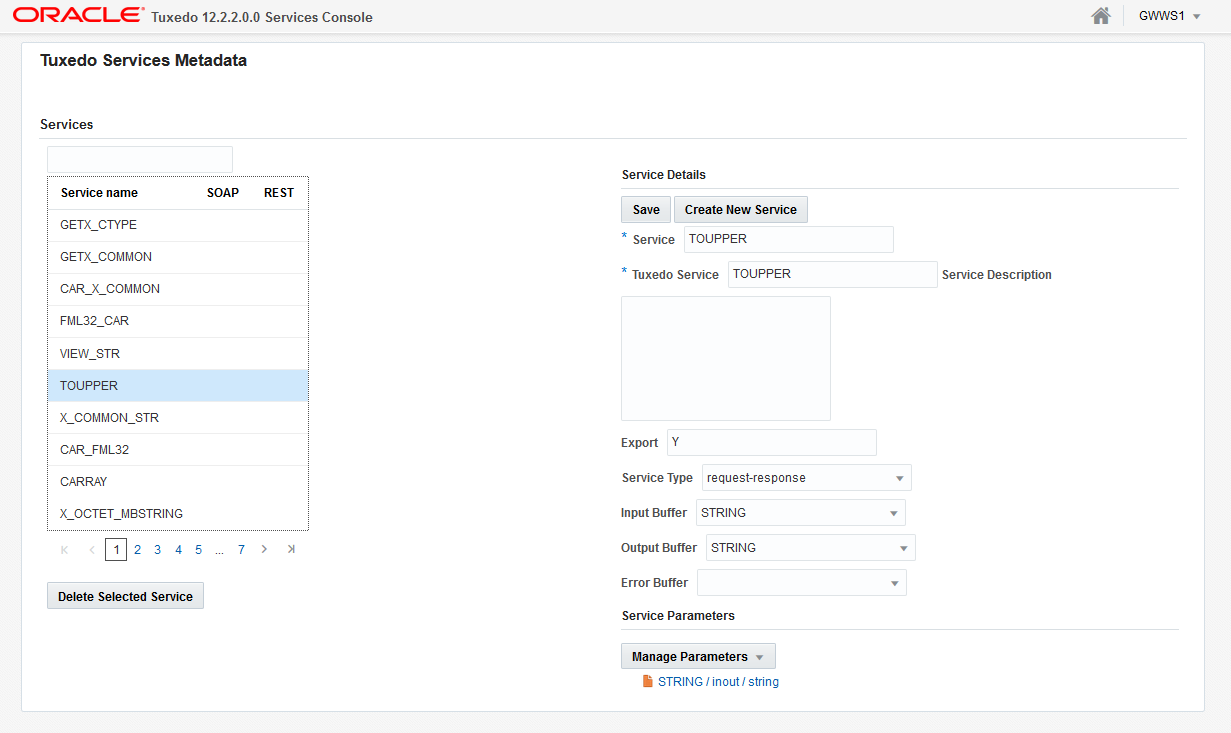Viewport: 1231px width, 733px height.
Task: Open page 5 of services list
Action: (198, 550)
